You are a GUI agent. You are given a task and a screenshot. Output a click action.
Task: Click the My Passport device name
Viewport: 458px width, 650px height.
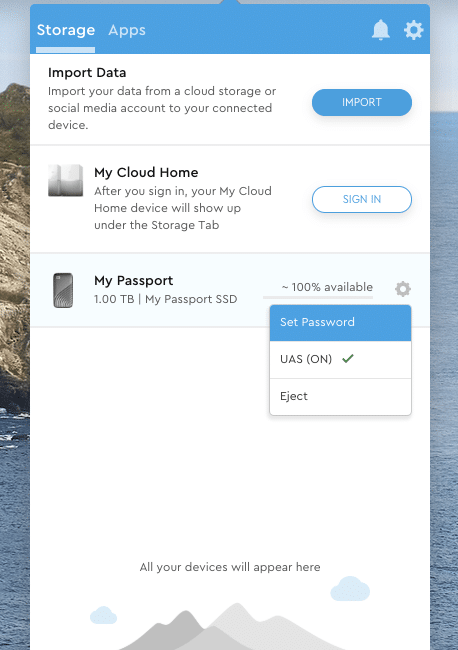(133, 281)
